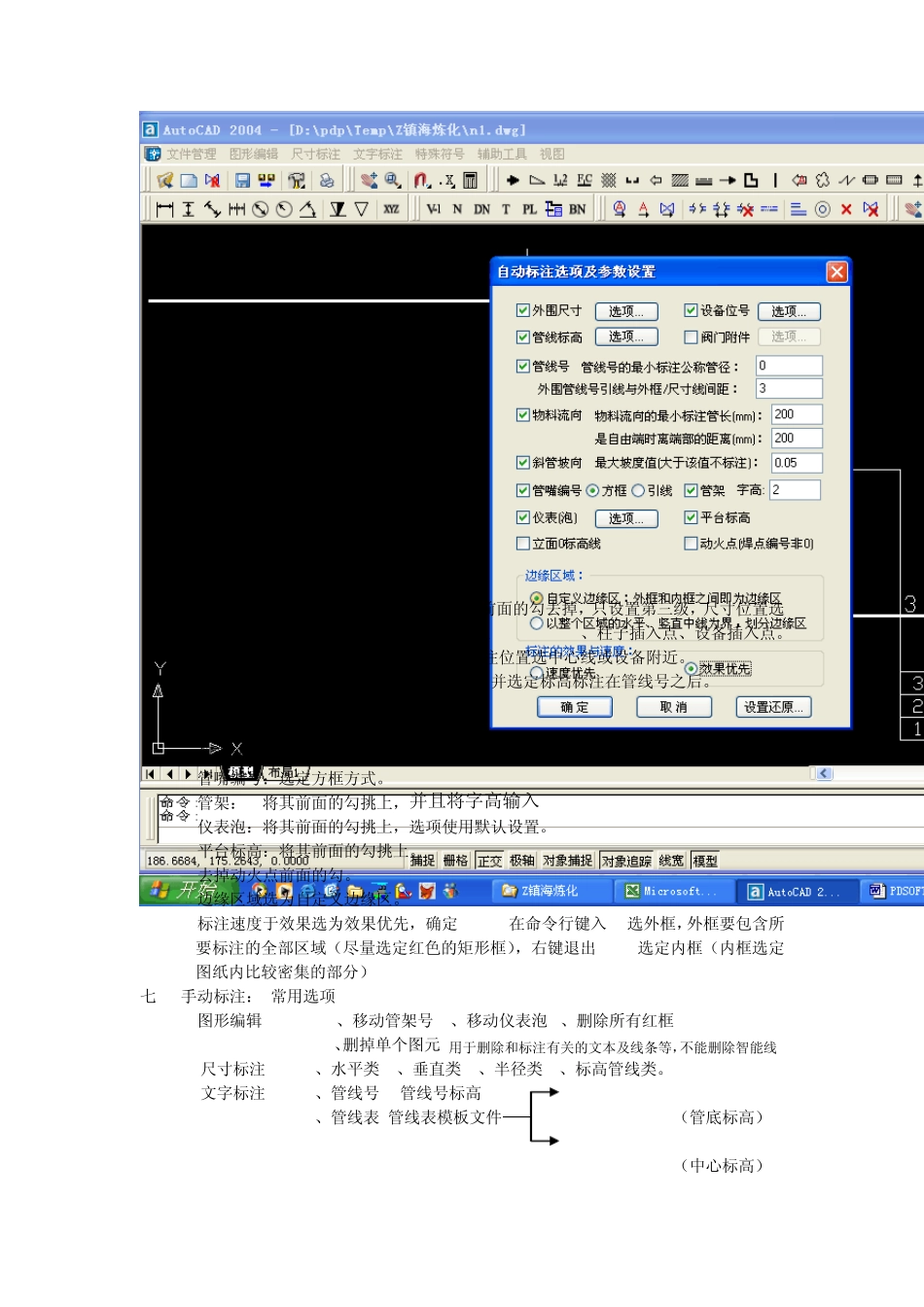The height and width of the screenshot is (1307, 924).
Task: Click the calculator icon in top toolbar
Action: (x=471, y=181)
